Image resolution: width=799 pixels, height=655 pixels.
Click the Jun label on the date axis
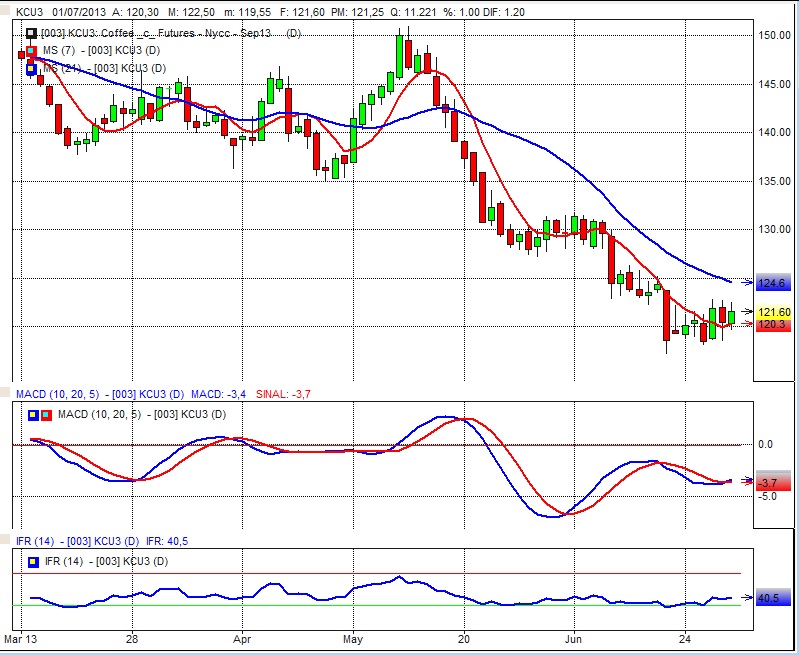coord(575,637)
